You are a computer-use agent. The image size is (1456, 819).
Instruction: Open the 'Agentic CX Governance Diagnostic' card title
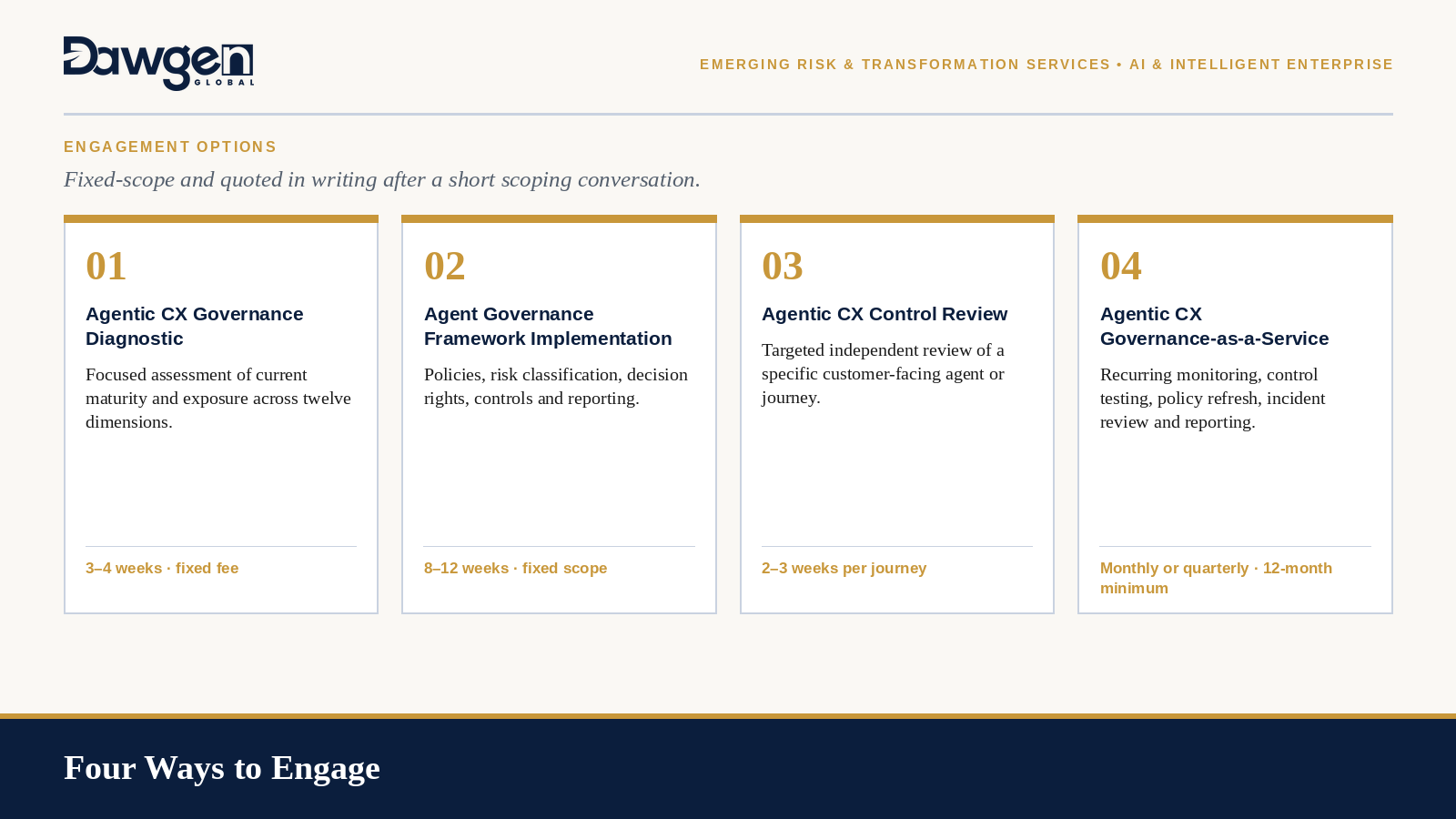point(195,326)
